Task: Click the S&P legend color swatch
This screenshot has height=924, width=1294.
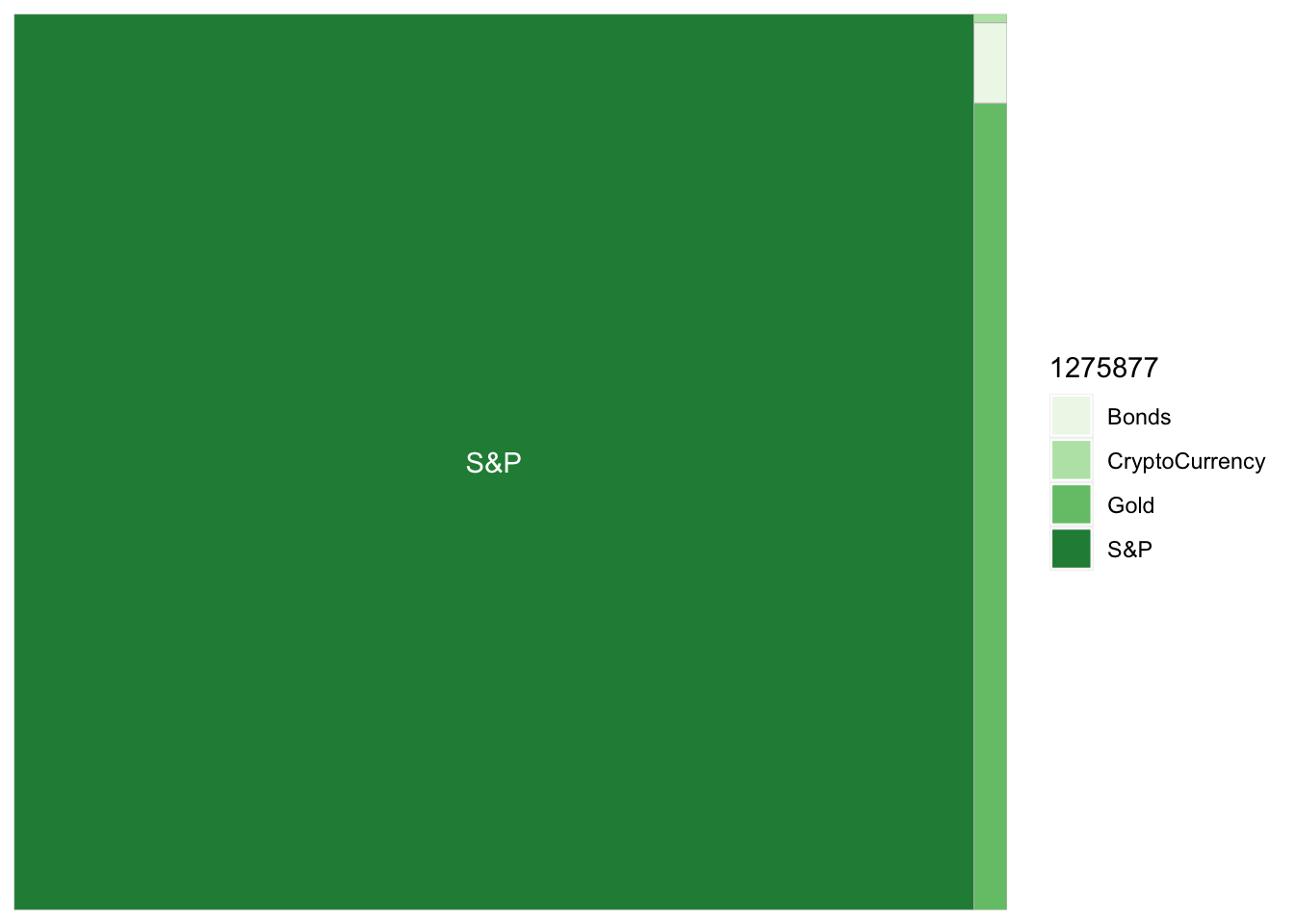Action: (x=1071, y=550)
